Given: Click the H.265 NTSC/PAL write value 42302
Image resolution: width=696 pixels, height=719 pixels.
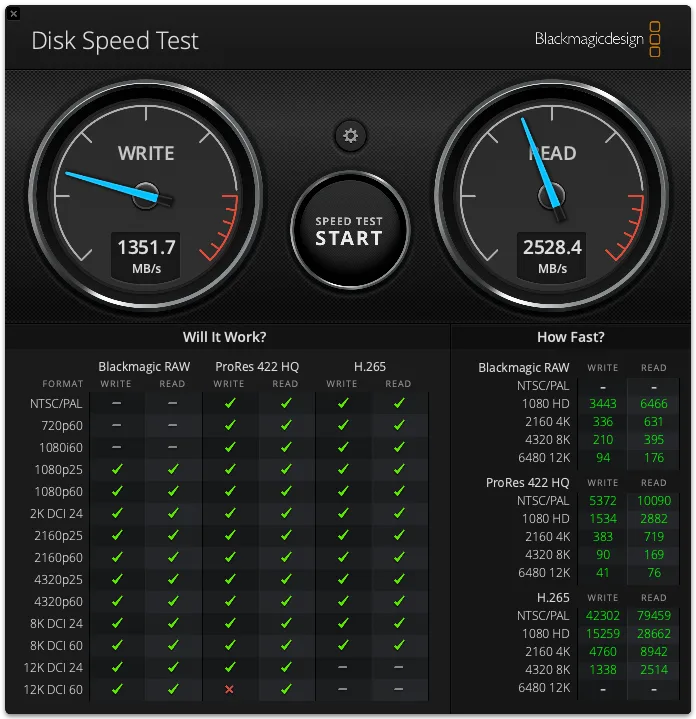Looking at the screenshot, I should (x=602, y=615).
